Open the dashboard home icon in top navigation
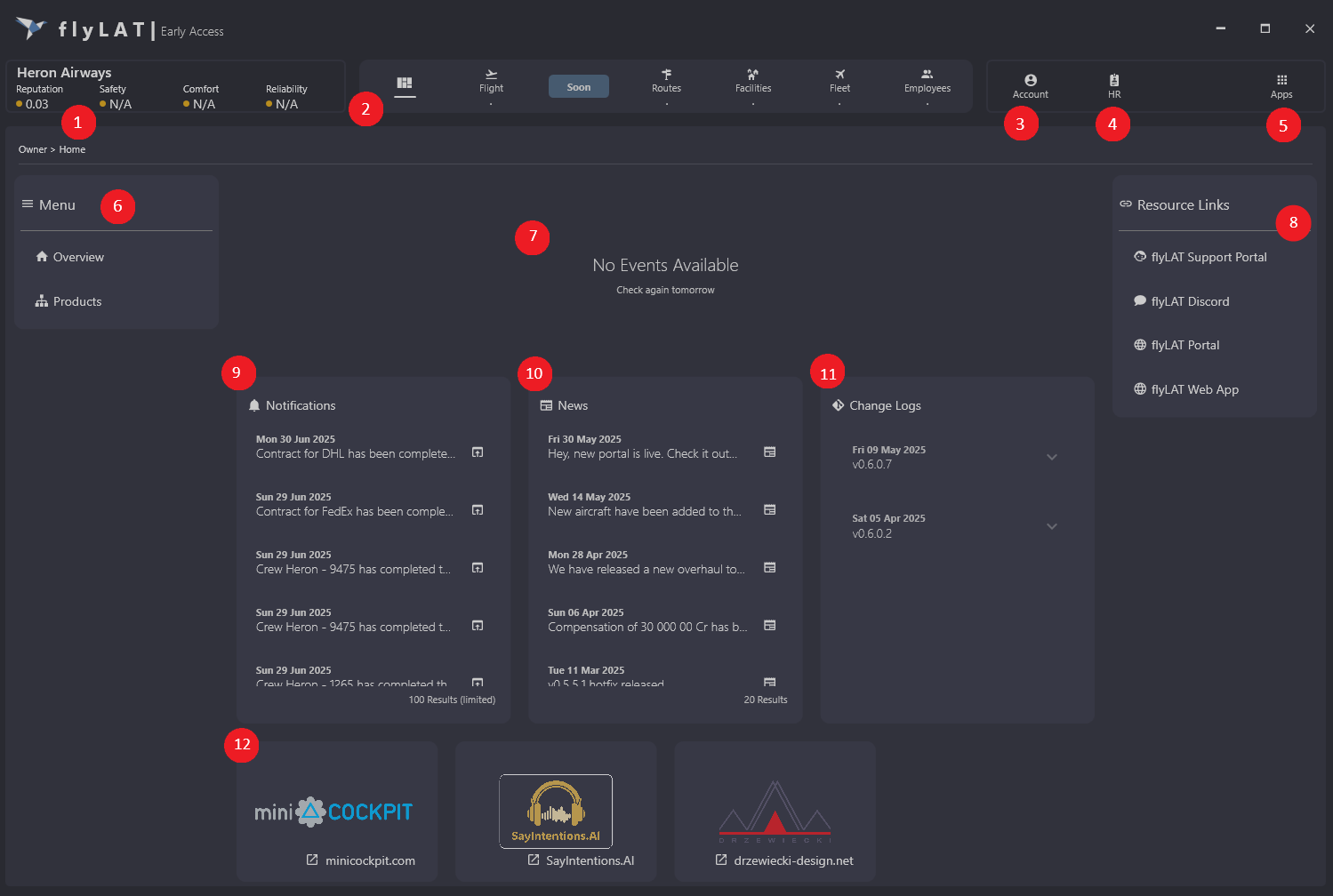 pyautogui.click(x=405, y=84)
